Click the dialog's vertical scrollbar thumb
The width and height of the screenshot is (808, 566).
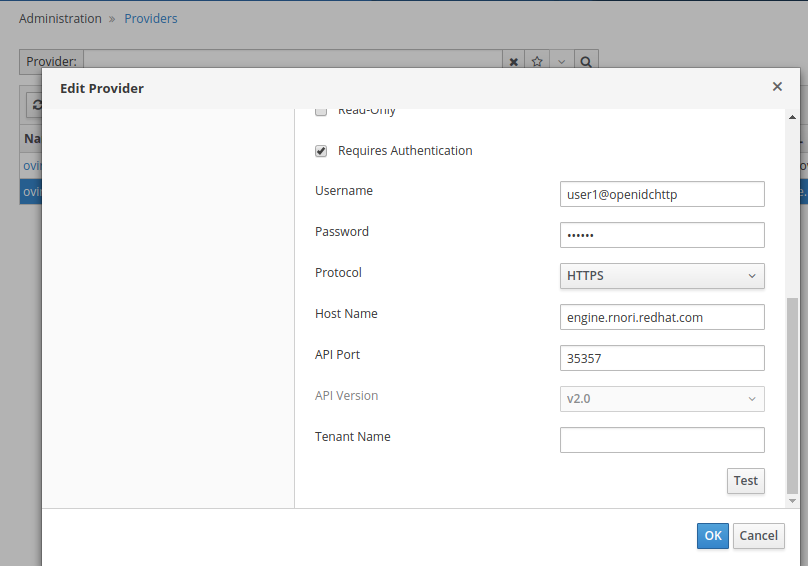pyautogui.click(x=792, y=395)
